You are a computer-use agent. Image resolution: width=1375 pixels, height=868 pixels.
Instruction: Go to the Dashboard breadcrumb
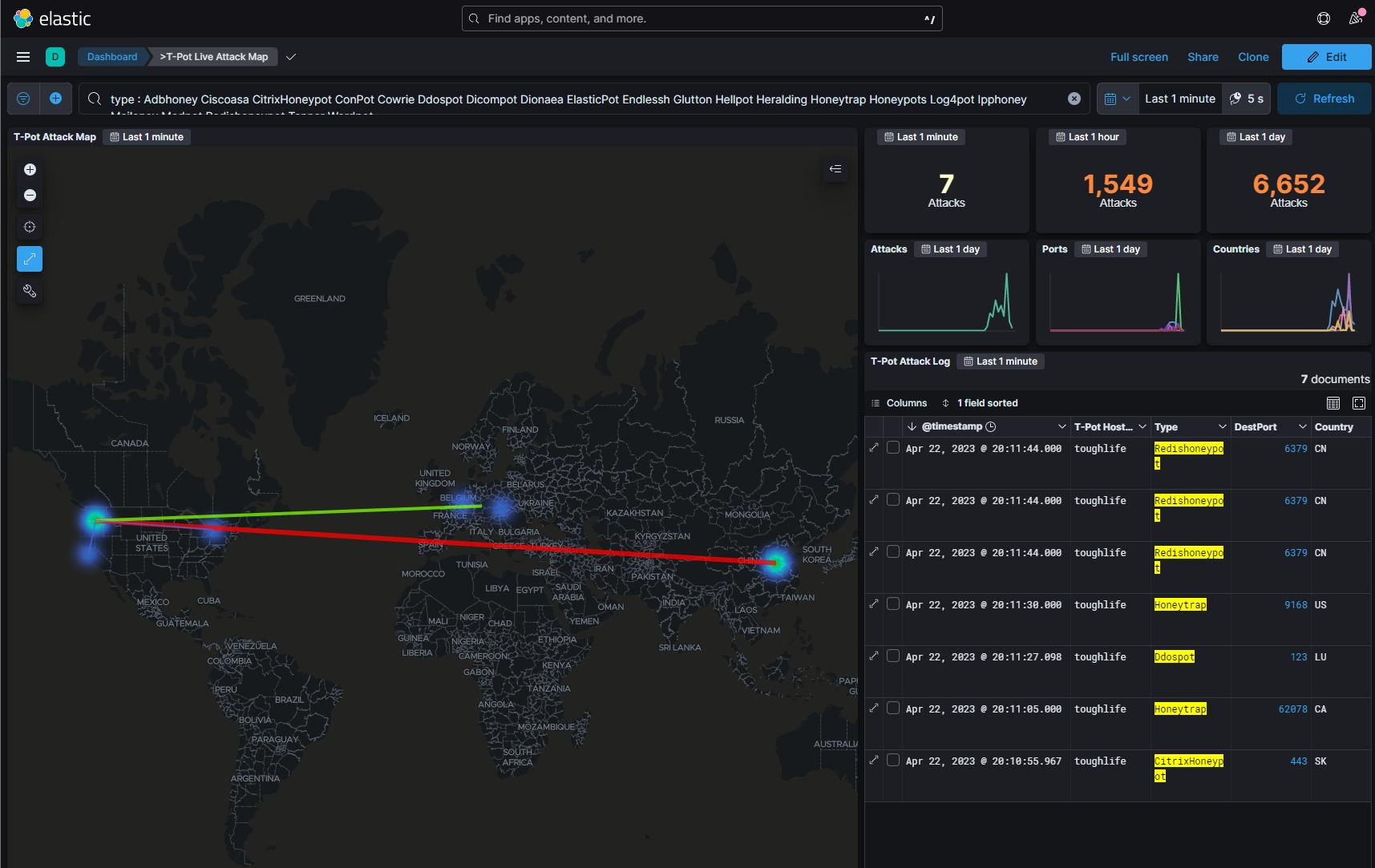(112, 57)
